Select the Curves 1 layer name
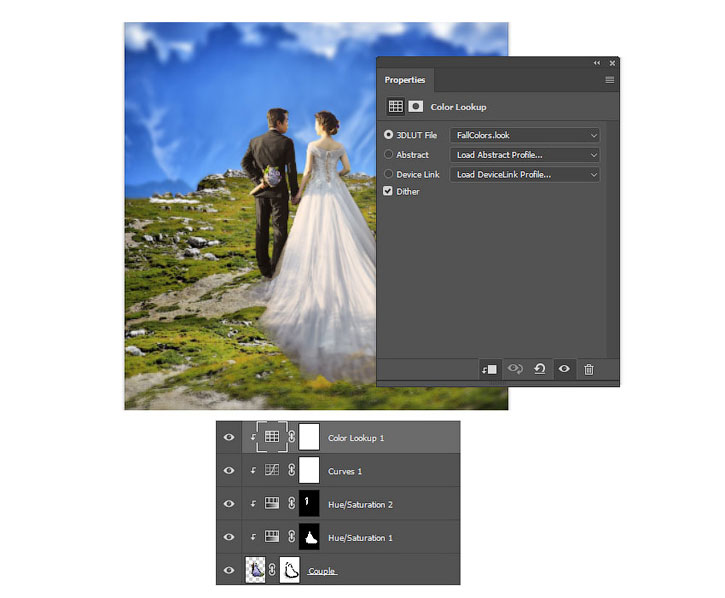 345,471
